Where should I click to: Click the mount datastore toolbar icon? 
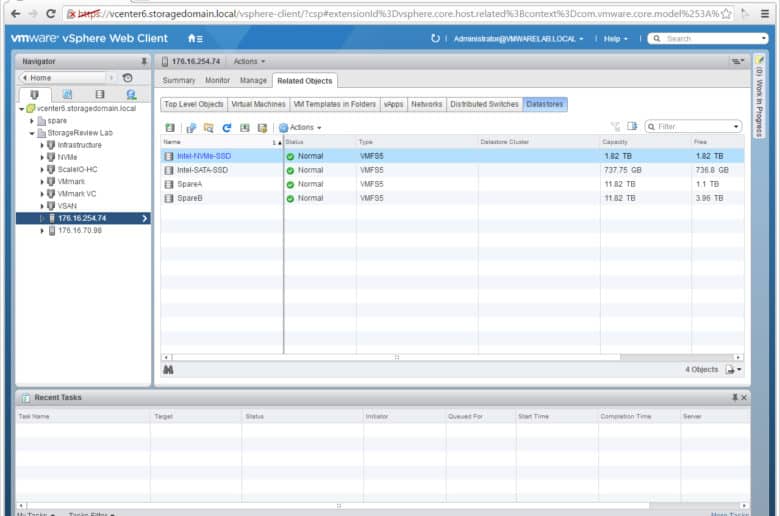point(245,127)
